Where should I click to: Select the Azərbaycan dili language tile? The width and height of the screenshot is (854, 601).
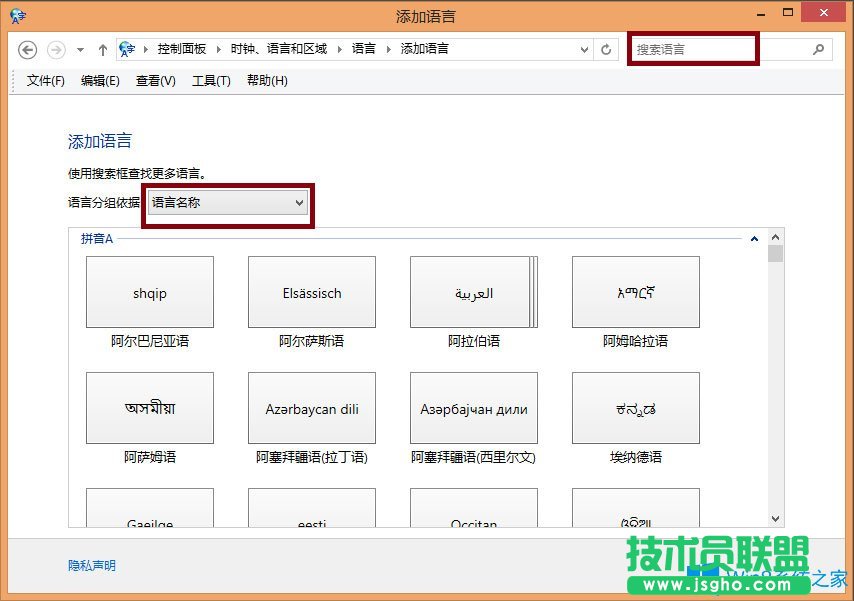311,408
